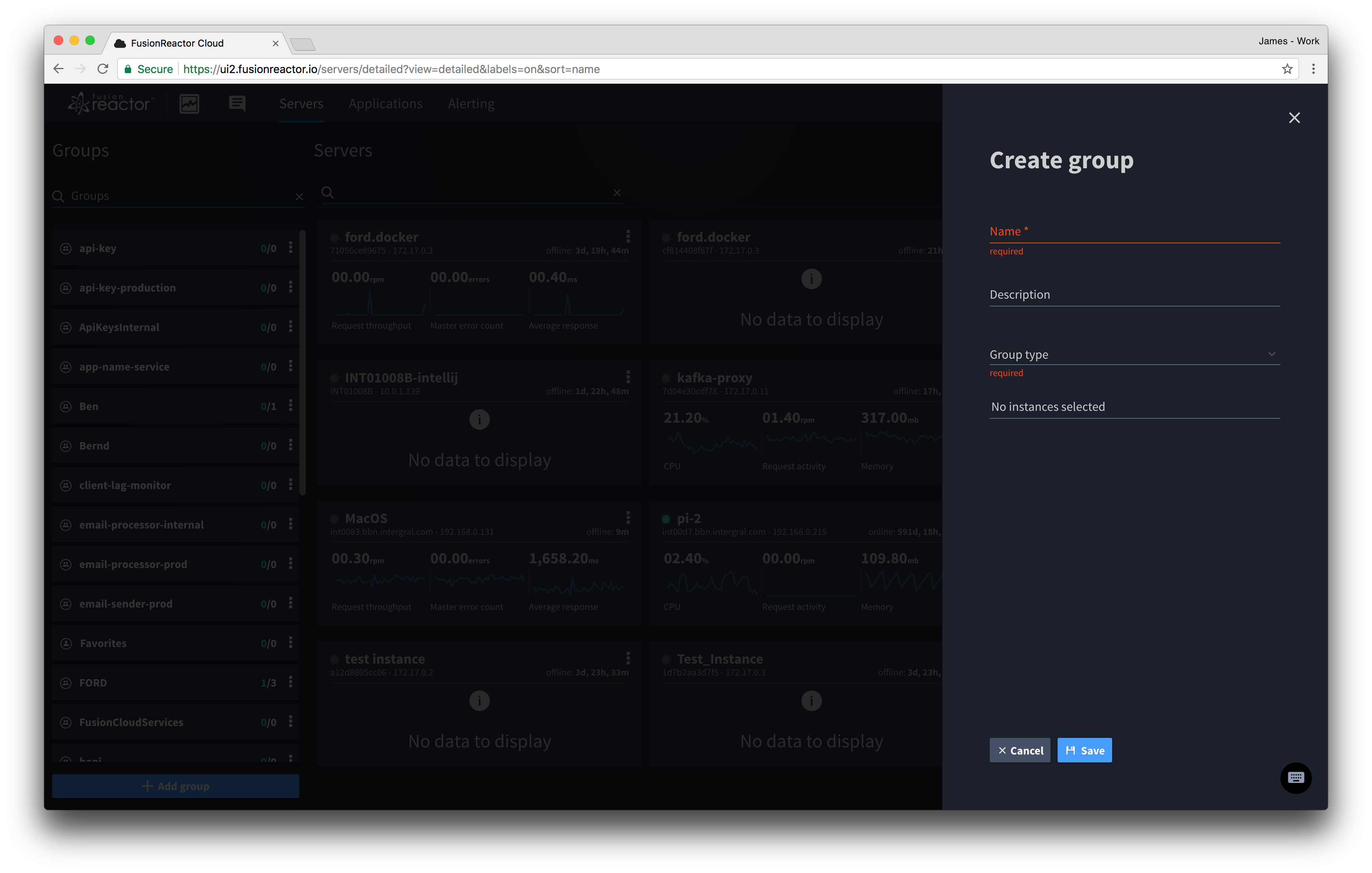The height and width of the screenshot is (873, 1372).
Task: Save the new group
Action: 1084,750
